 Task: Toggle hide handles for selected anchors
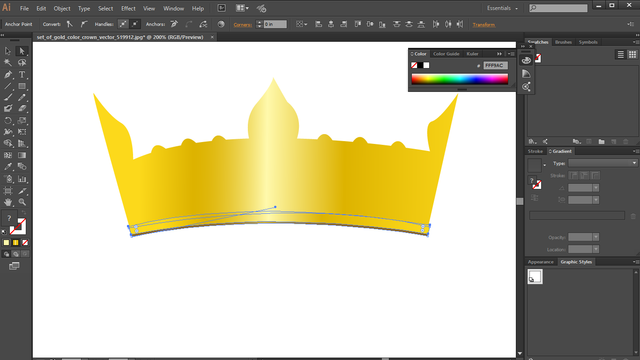pos(135,24)
